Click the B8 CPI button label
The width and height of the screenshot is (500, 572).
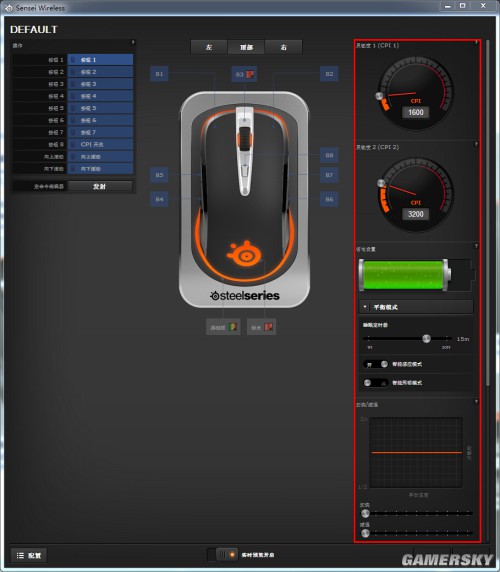(x=329, y=155)
